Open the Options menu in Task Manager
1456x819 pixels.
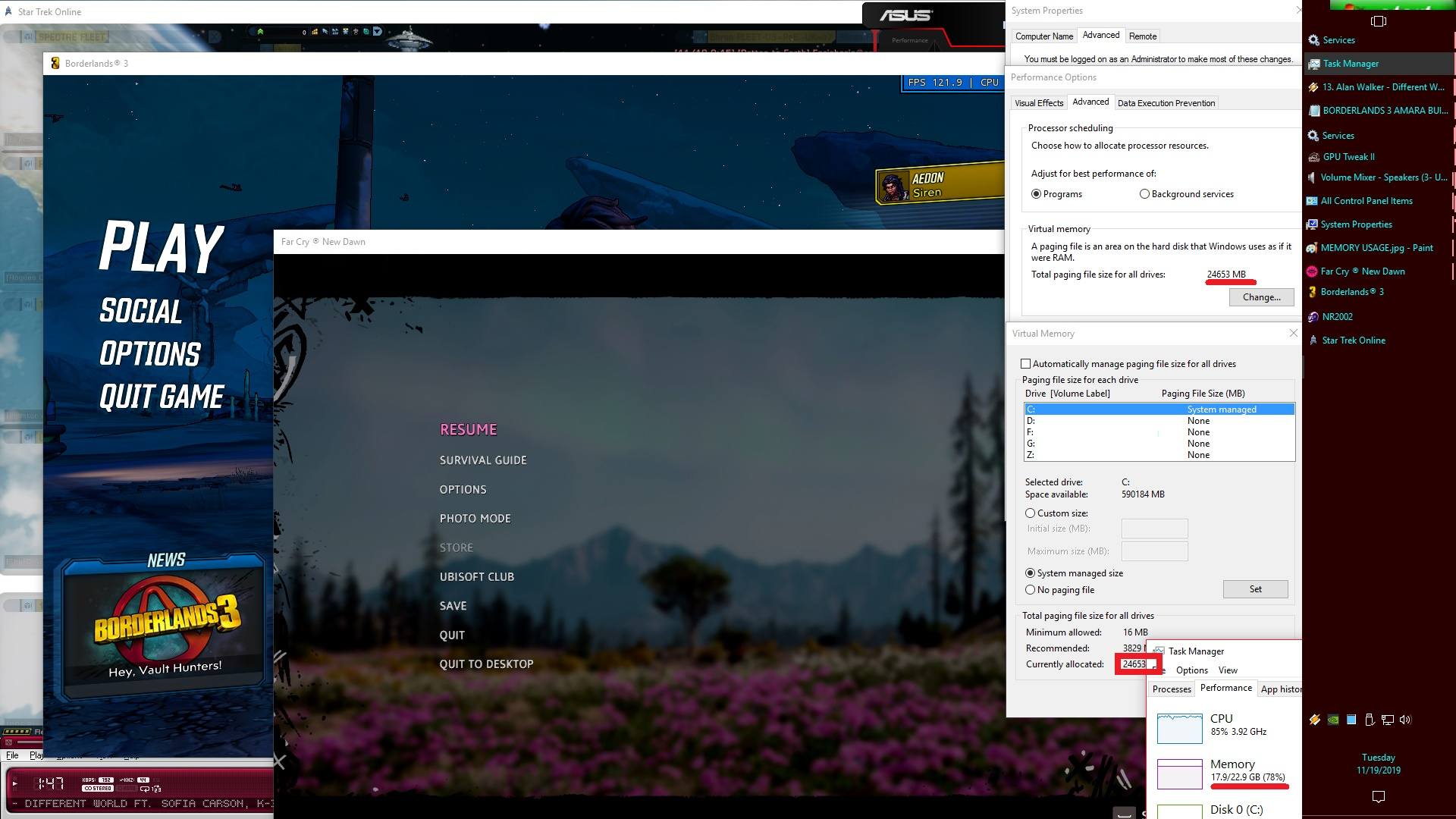pos(1192,670)
